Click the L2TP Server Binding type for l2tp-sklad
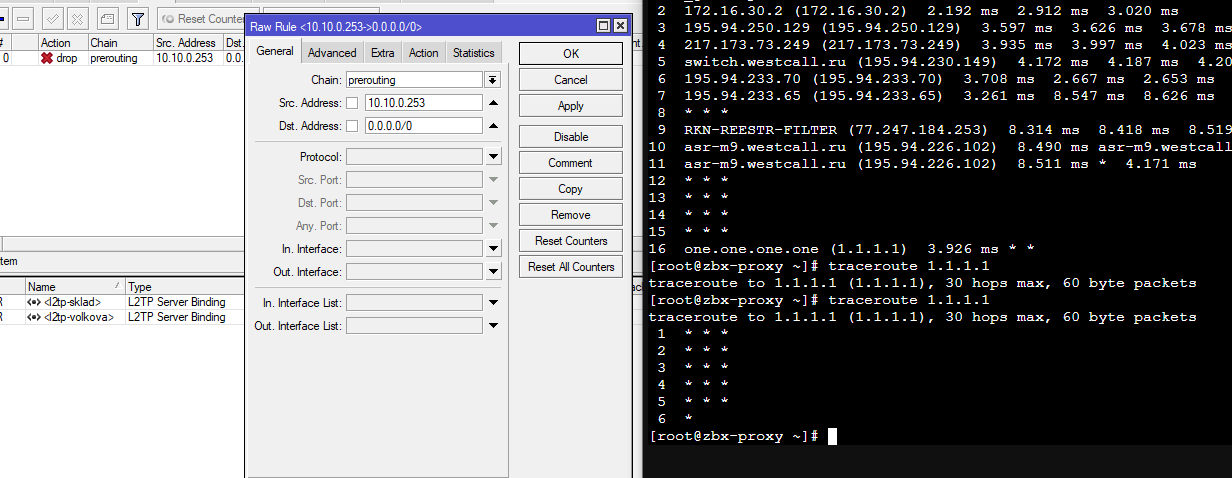The image size is (1232, 478). (x=177, y=302)
